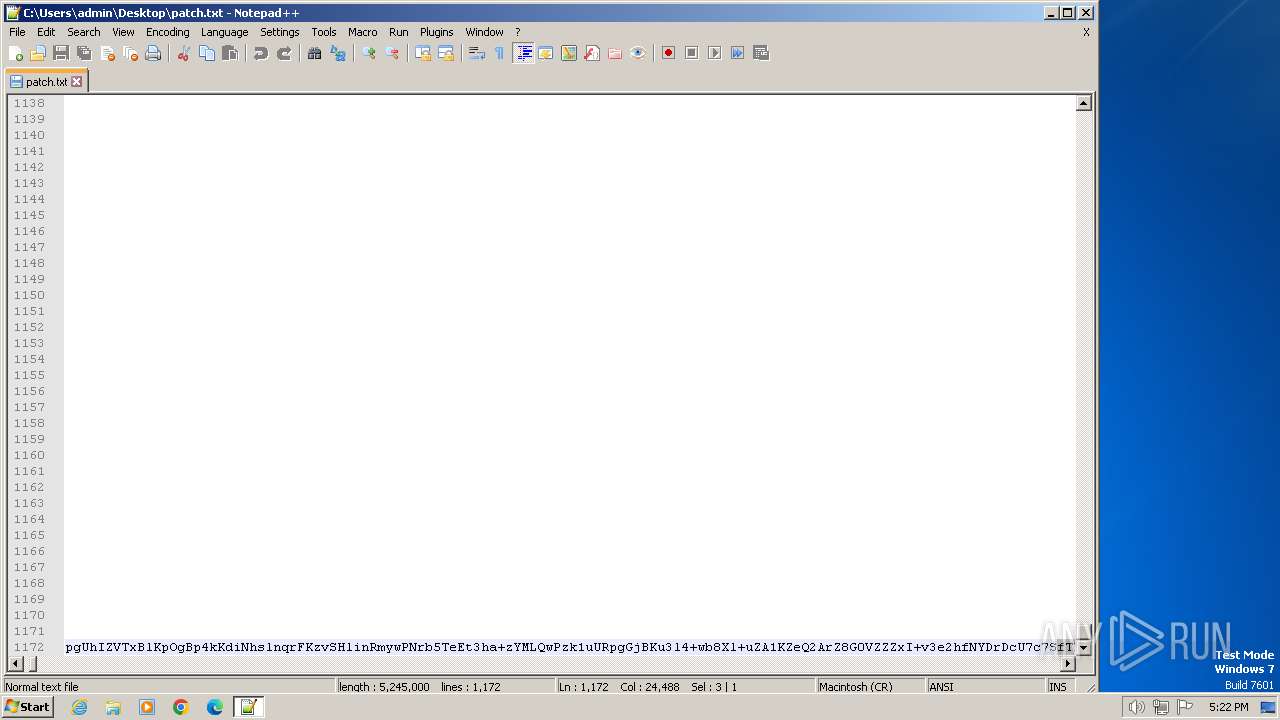Toggle synchronize horizontal scrolling
Screen dimensions: 1280x720
pos(446,53)
